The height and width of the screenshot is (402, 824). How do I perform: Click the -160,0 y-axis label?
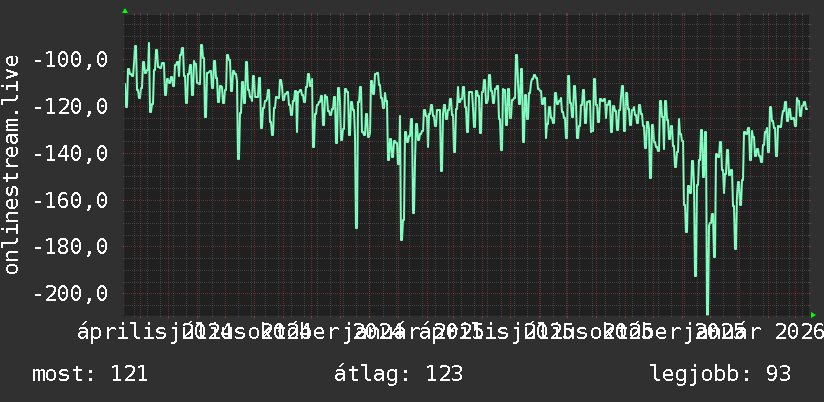coord(70,200)
